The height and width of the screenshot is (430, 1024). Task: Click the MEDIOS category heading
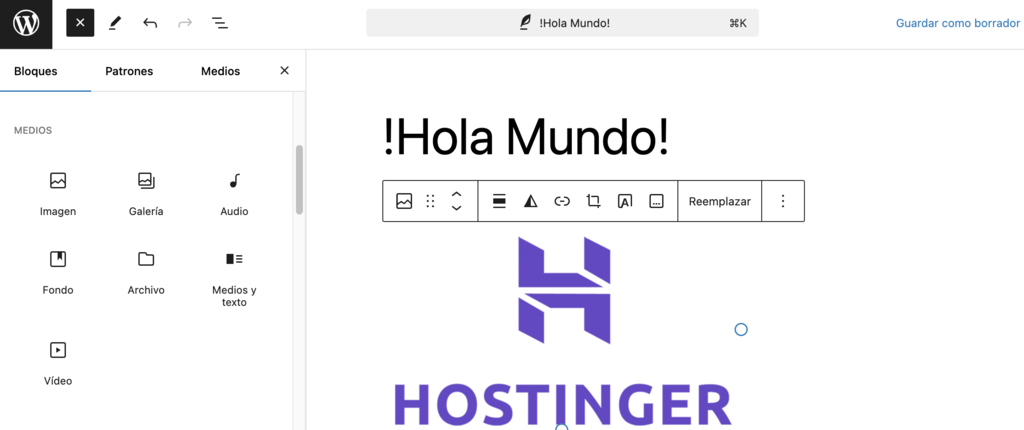click(33, 131)
